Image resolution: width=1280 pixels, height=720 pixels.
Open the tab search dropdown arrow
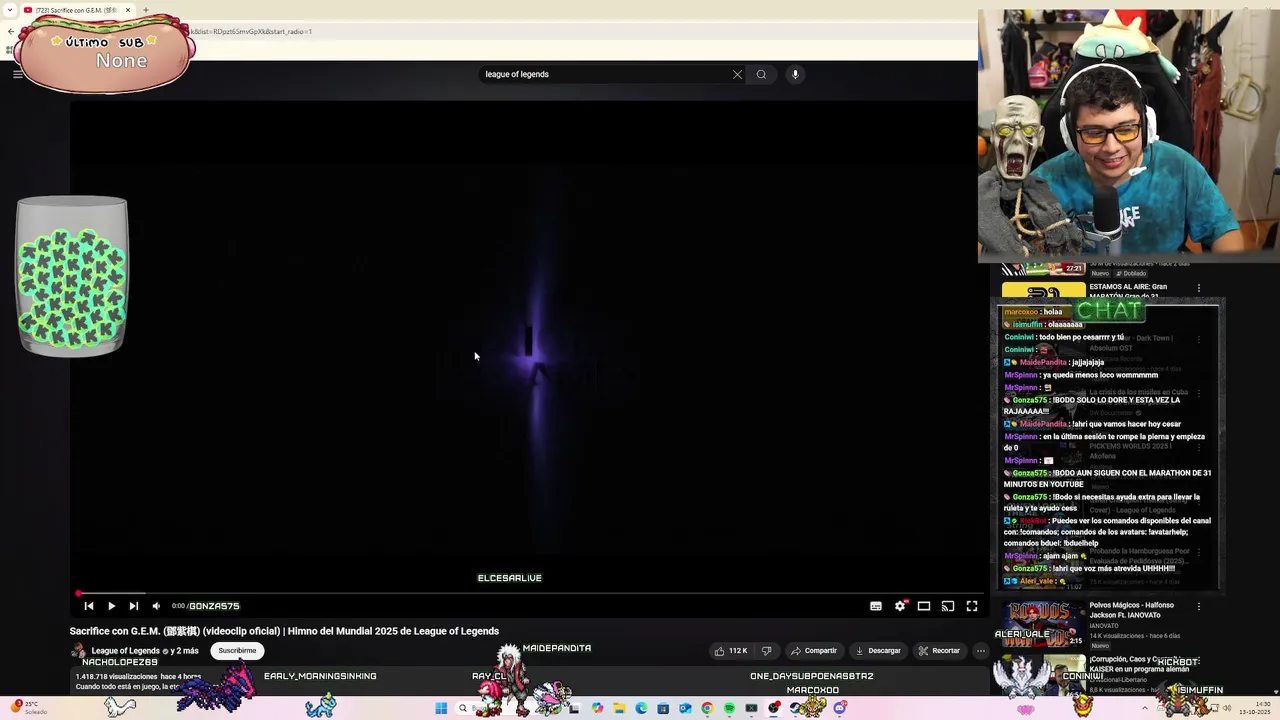[x=10, y=10]
